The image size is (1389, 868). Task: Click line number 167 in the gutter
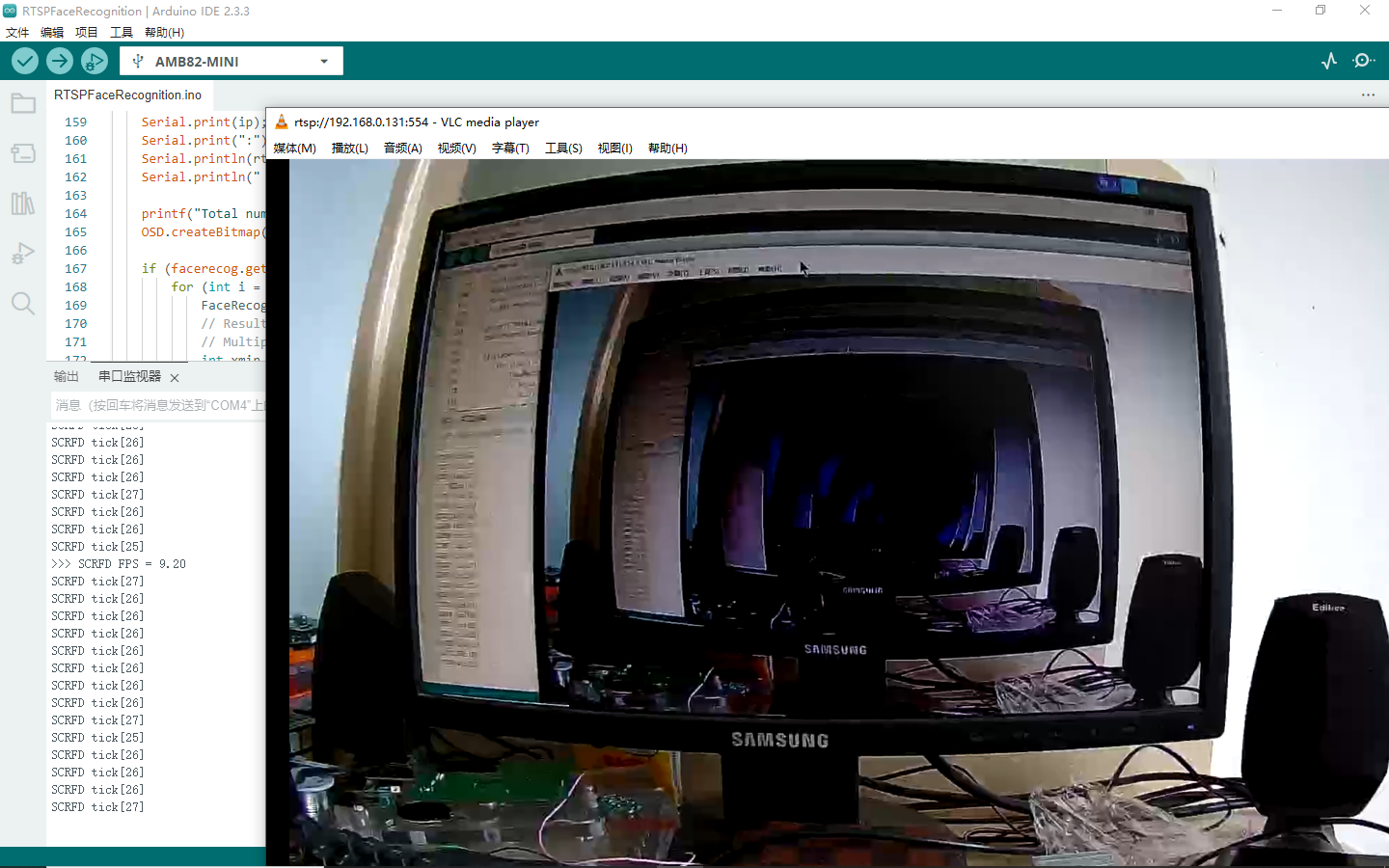[75, 268]
